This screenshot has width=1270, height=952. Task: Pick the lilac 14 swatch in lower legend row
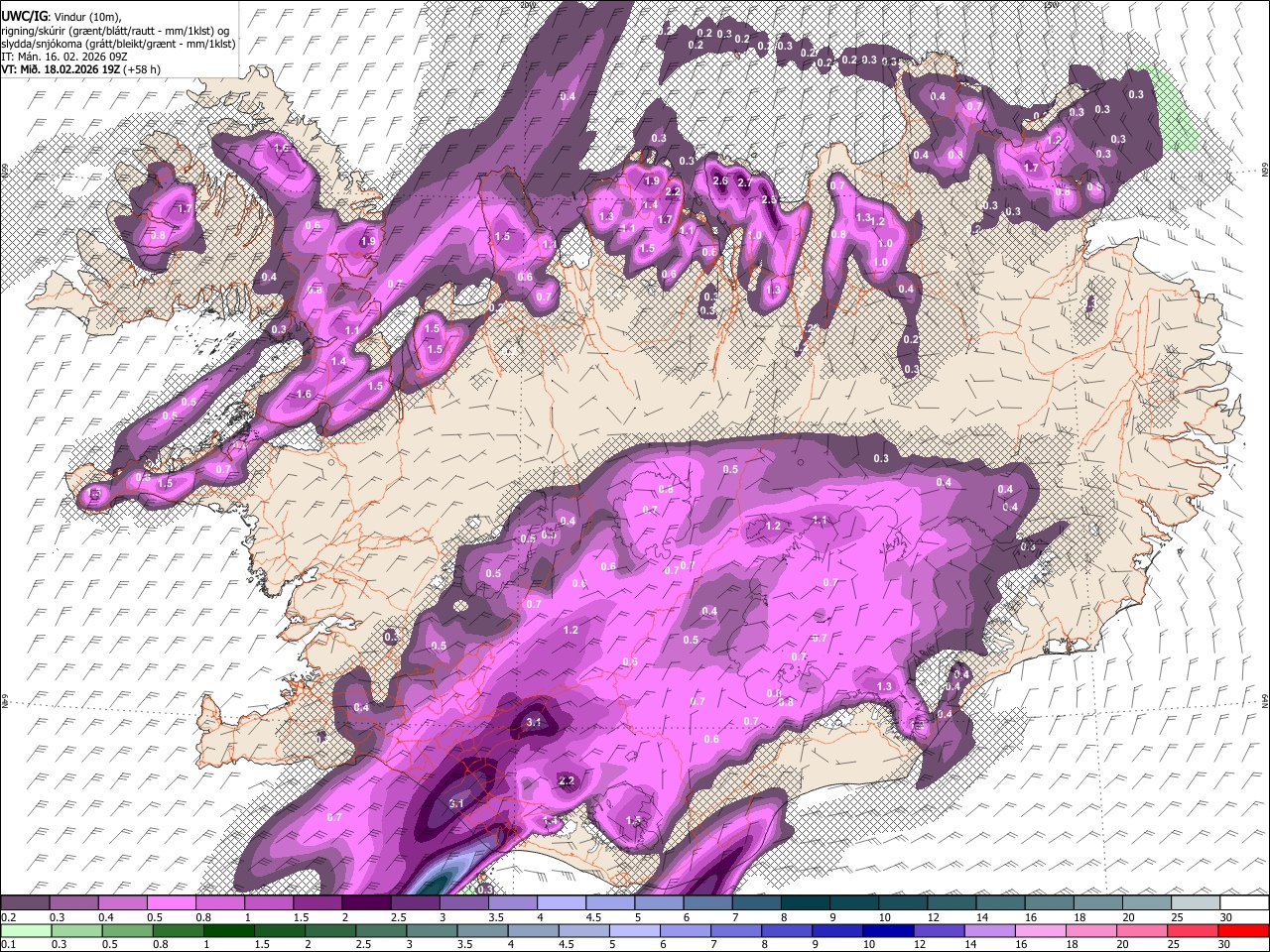click(989, 930)
